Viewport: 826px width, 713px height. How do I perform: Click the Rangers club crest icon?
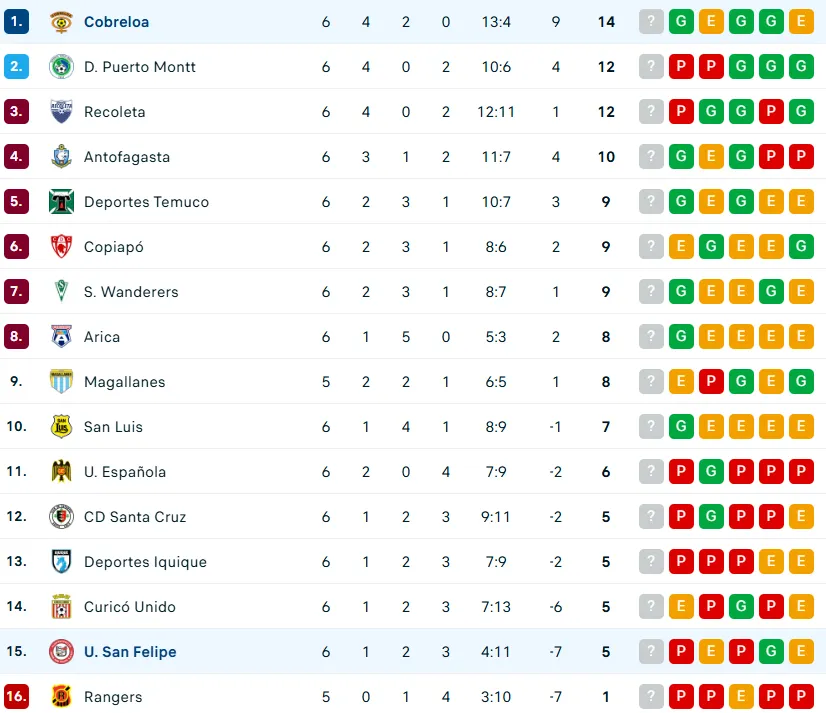click(61, 697)
